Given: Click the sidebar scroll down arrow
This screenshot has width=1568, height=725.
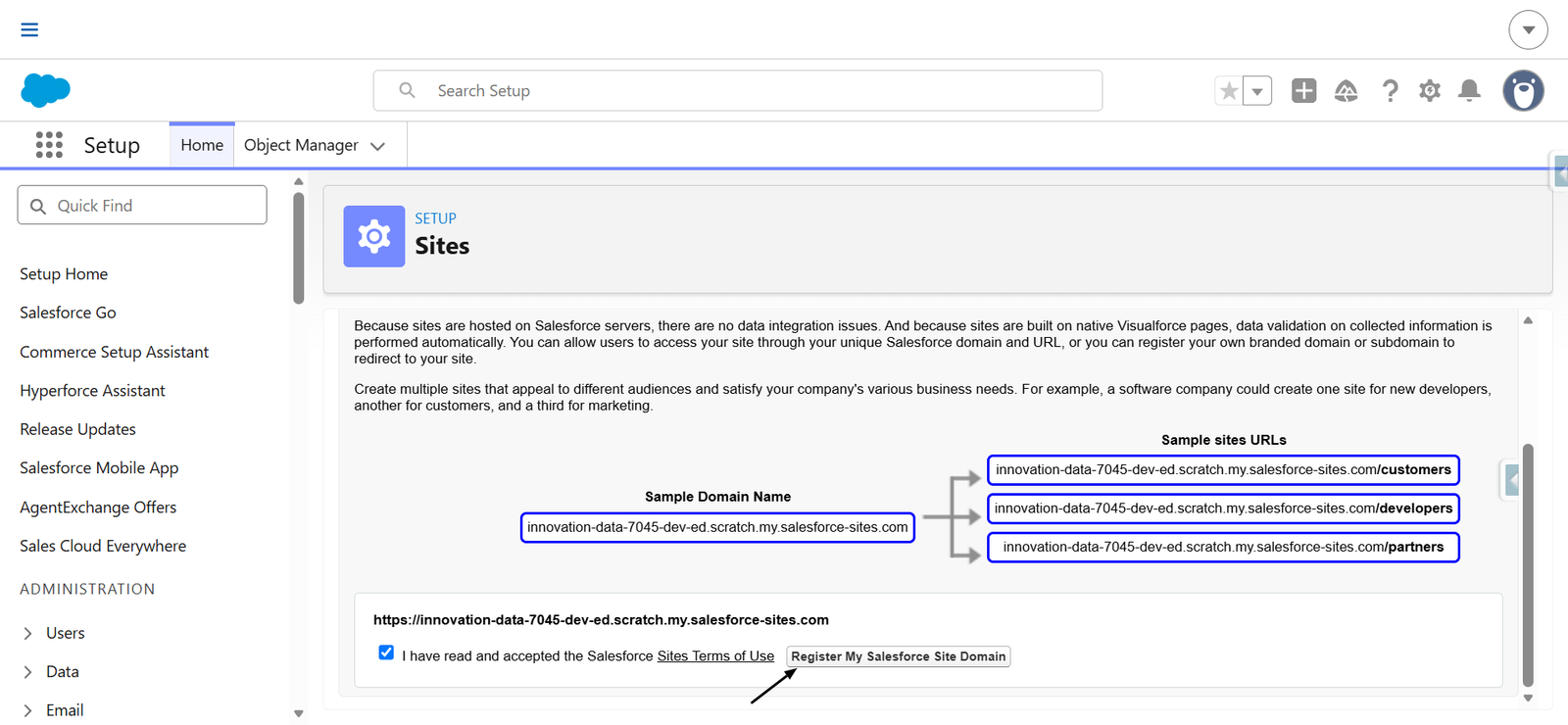Looking at the screenshot, I should coord(299,713).
